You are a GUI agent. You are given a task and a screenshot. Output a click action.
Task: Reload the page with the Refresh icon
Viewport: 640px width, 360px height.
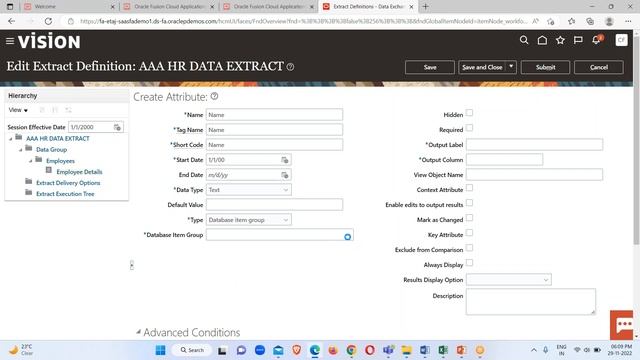tap(48, 21)
